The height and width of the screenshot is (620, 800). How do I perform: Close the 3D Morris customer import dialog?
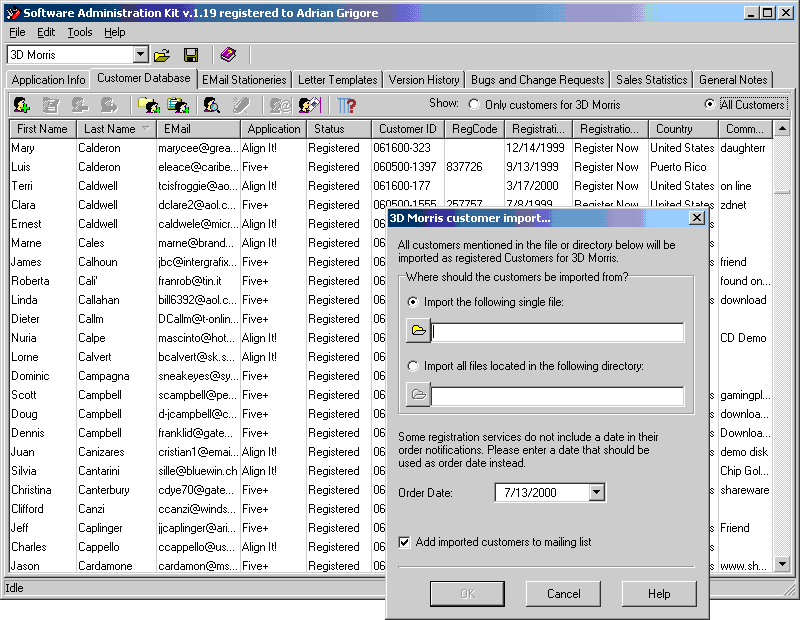click(x=696, y=218)
